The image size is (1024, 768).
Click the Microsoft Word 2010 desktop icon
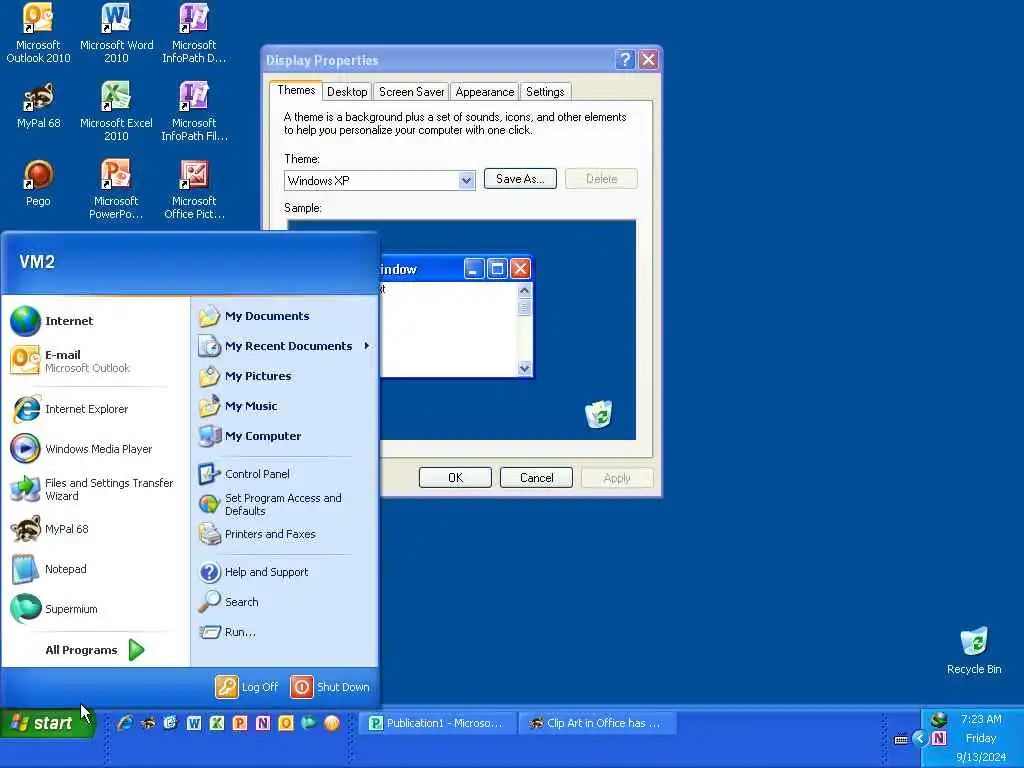coord(116,33)
